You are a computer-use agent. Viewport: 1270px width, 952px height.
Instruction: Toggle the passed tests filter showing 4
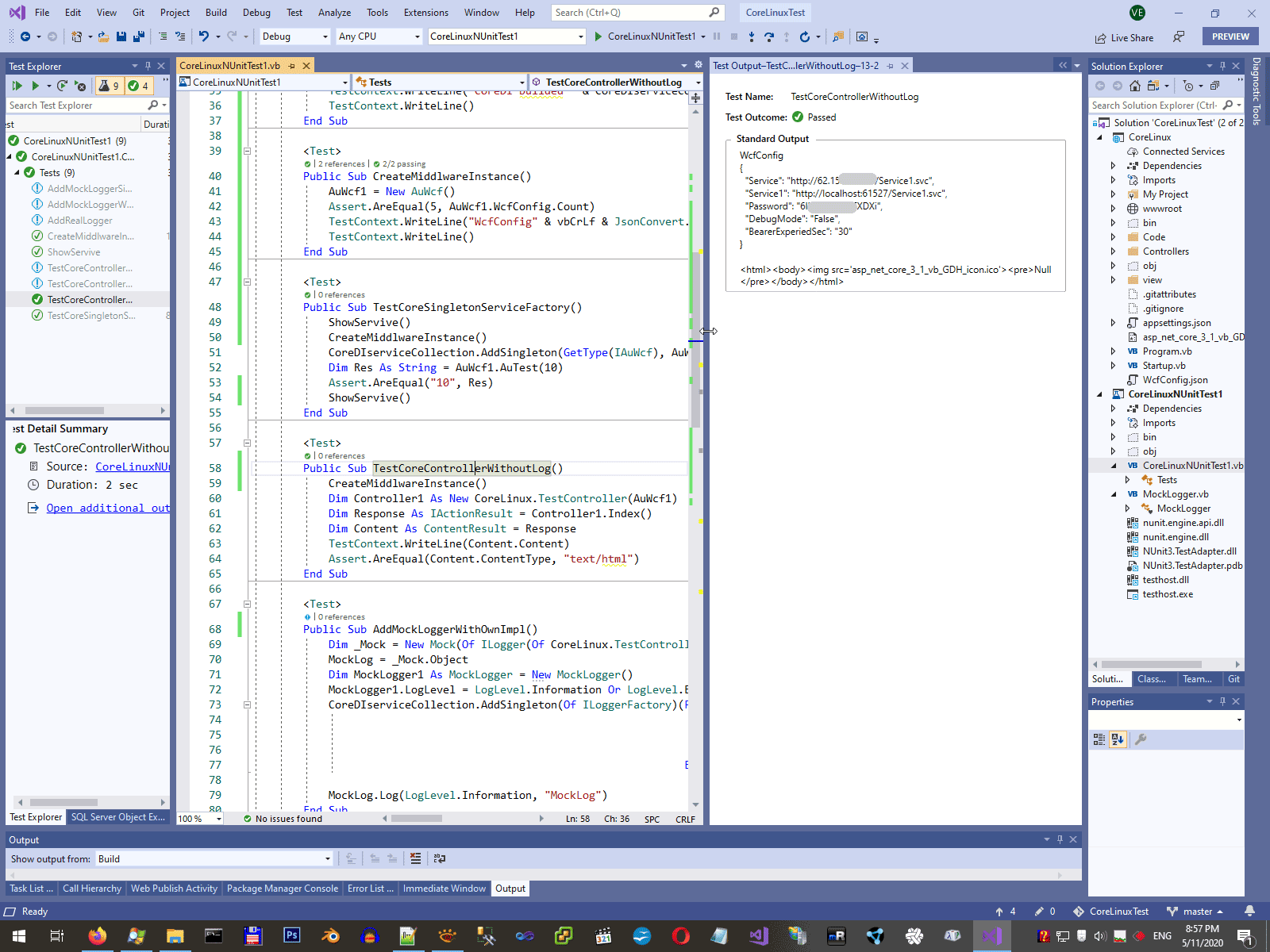(138, 86)
